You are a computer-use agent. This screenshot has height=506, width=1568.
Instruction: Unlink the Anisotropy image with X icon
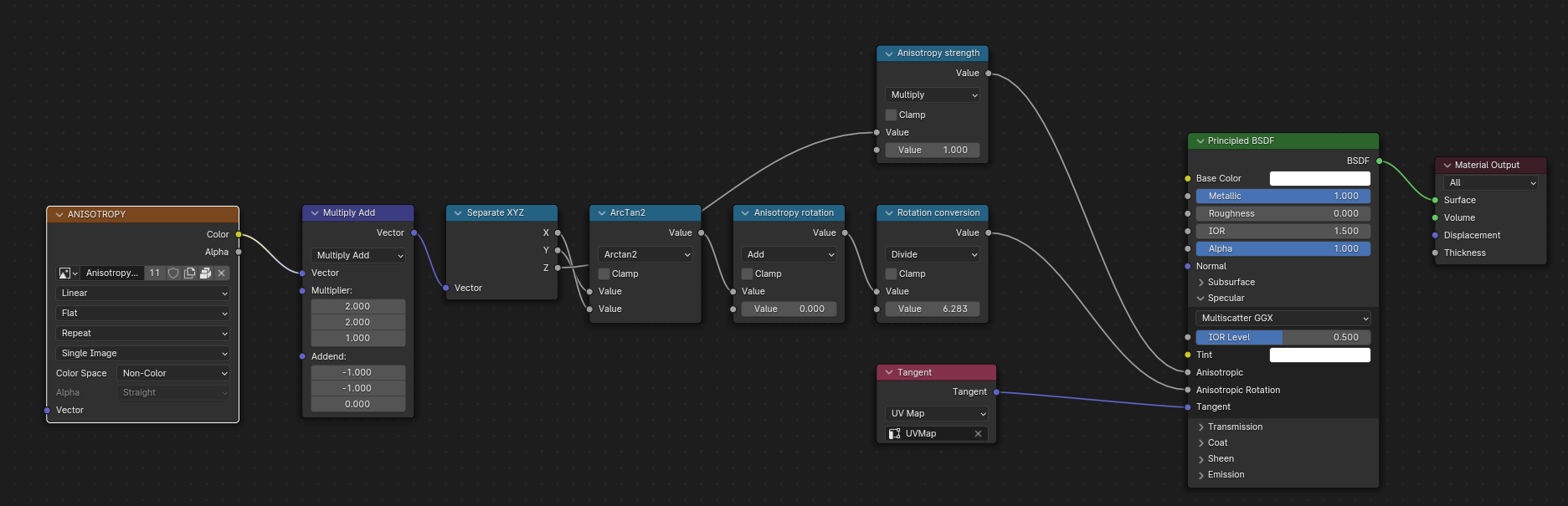coord(222,273)
